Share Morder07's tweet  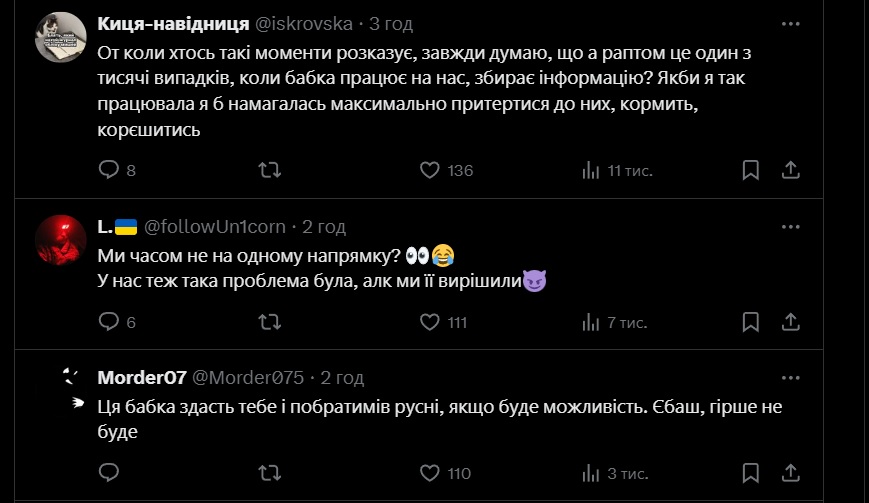[789, 472]
